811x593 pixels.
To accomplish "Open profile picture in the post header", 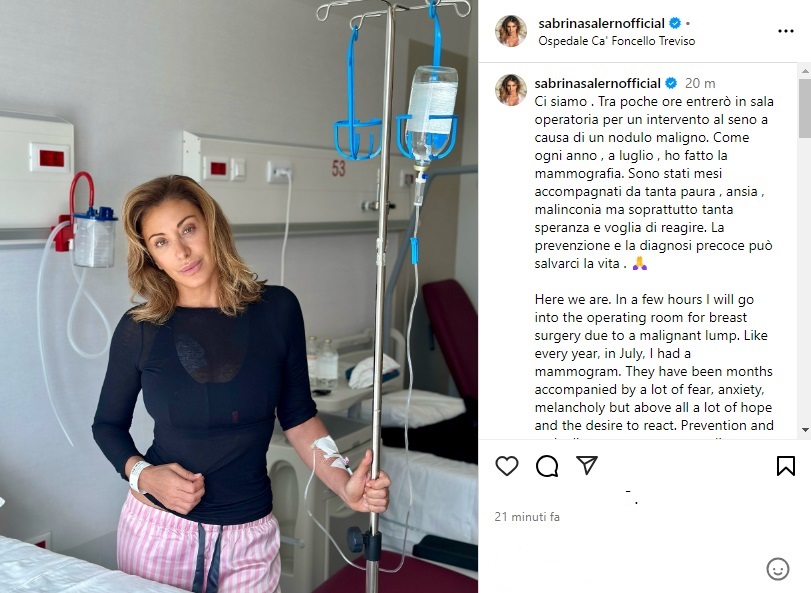I will click(511, 31).
